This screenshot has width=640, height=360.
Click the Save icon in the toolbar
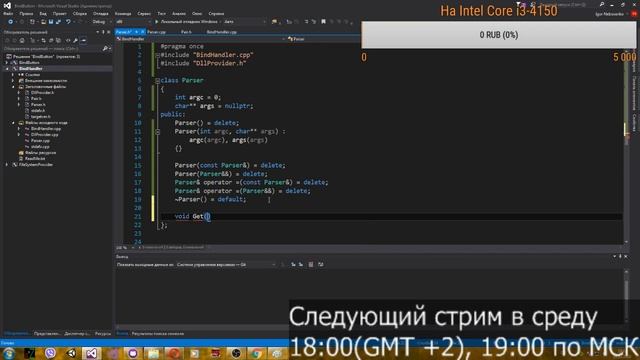tap(51, 22)
